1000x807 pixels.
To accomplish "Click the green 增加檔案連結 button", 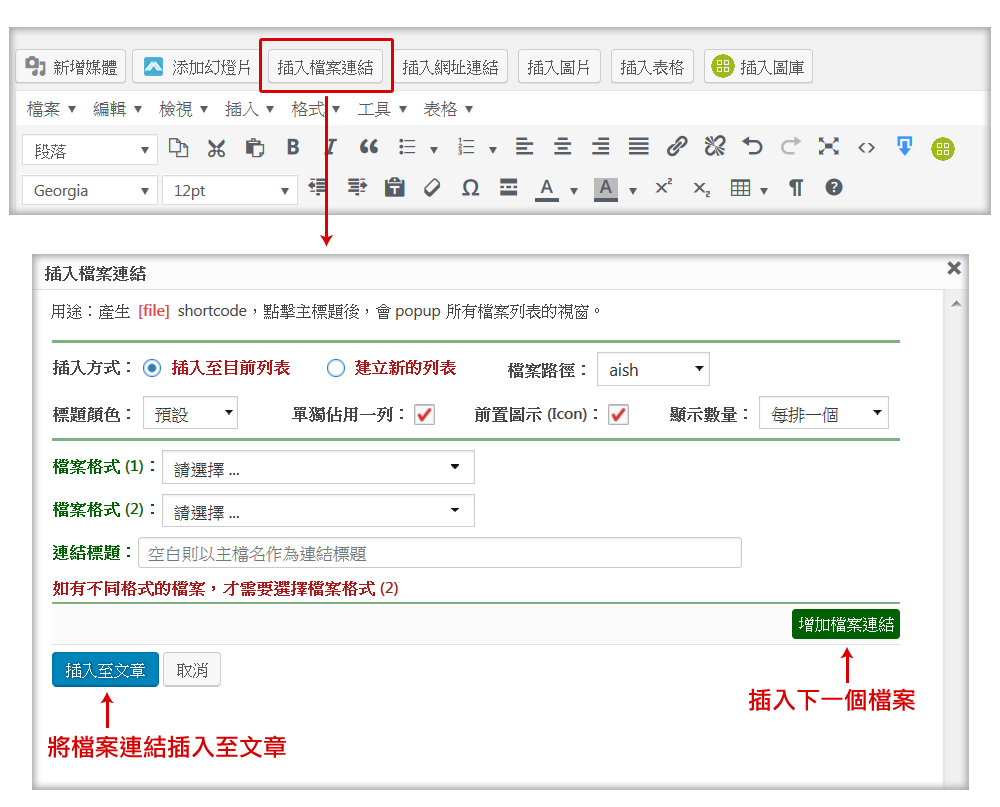I will [845, 624].
